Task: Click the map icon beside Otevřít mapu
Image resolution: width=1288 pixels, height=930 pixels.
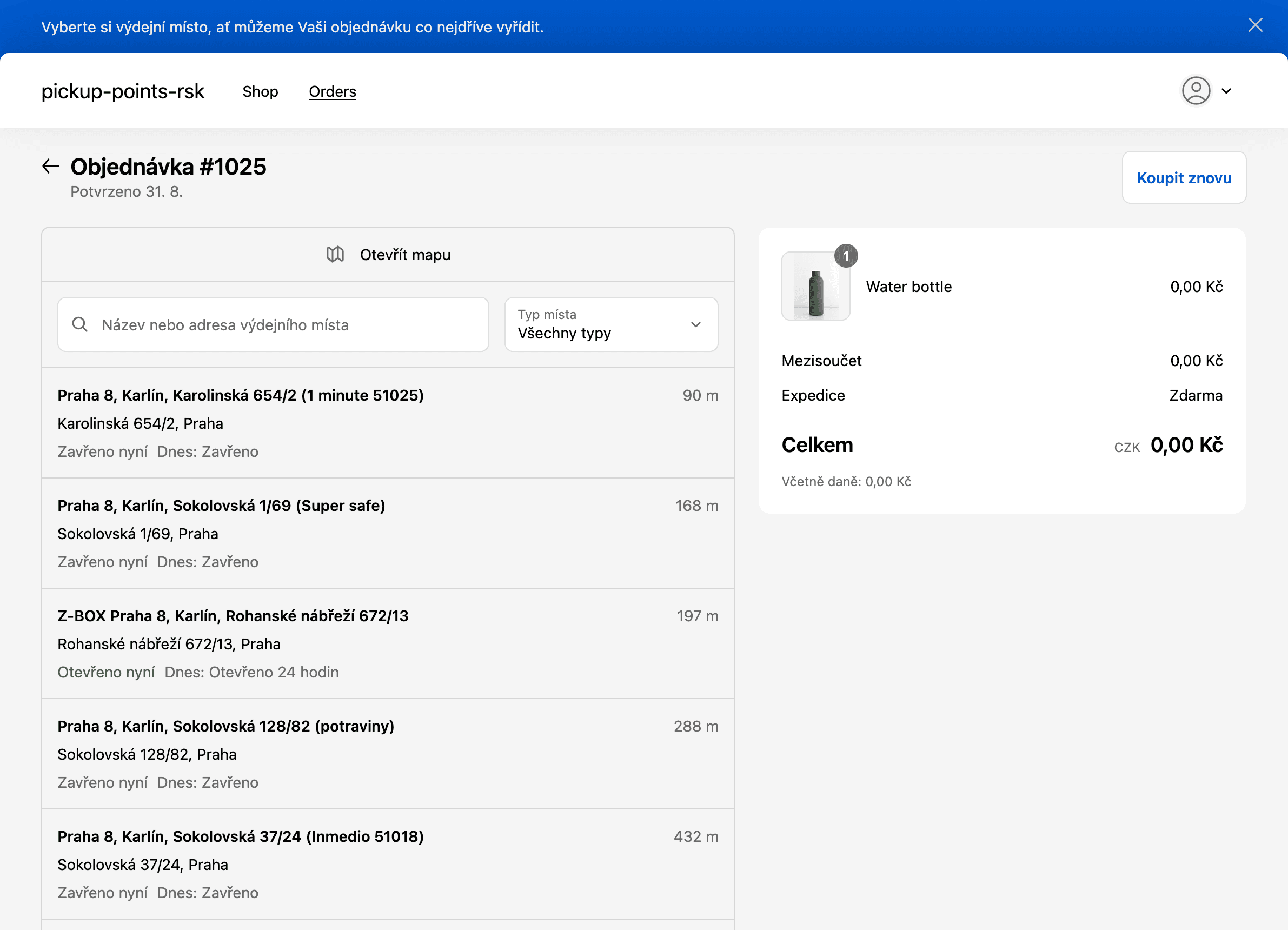Action: click(335, 254)
